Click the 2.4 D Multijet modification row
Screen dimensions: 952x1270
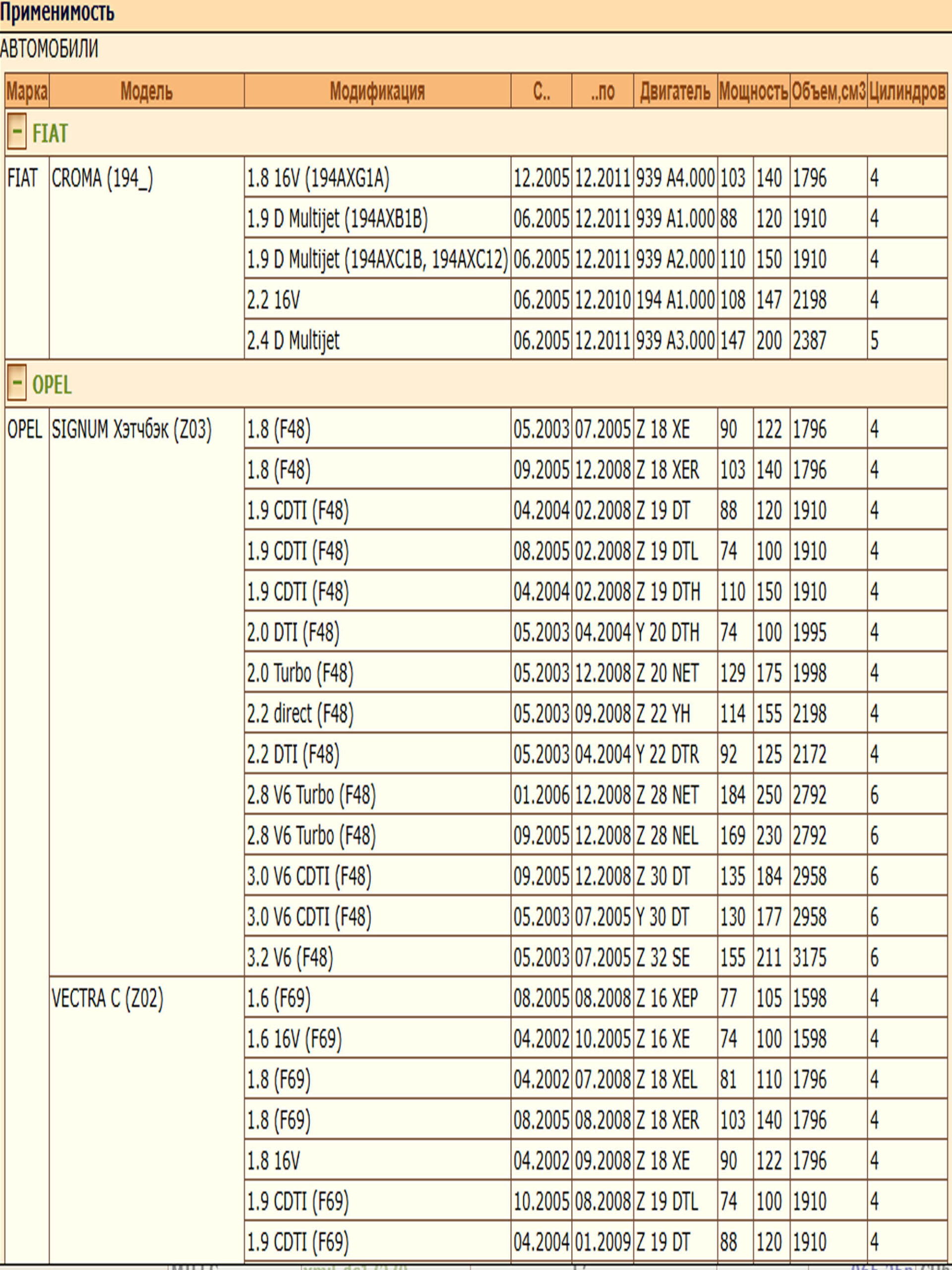[x=293, y=340]
